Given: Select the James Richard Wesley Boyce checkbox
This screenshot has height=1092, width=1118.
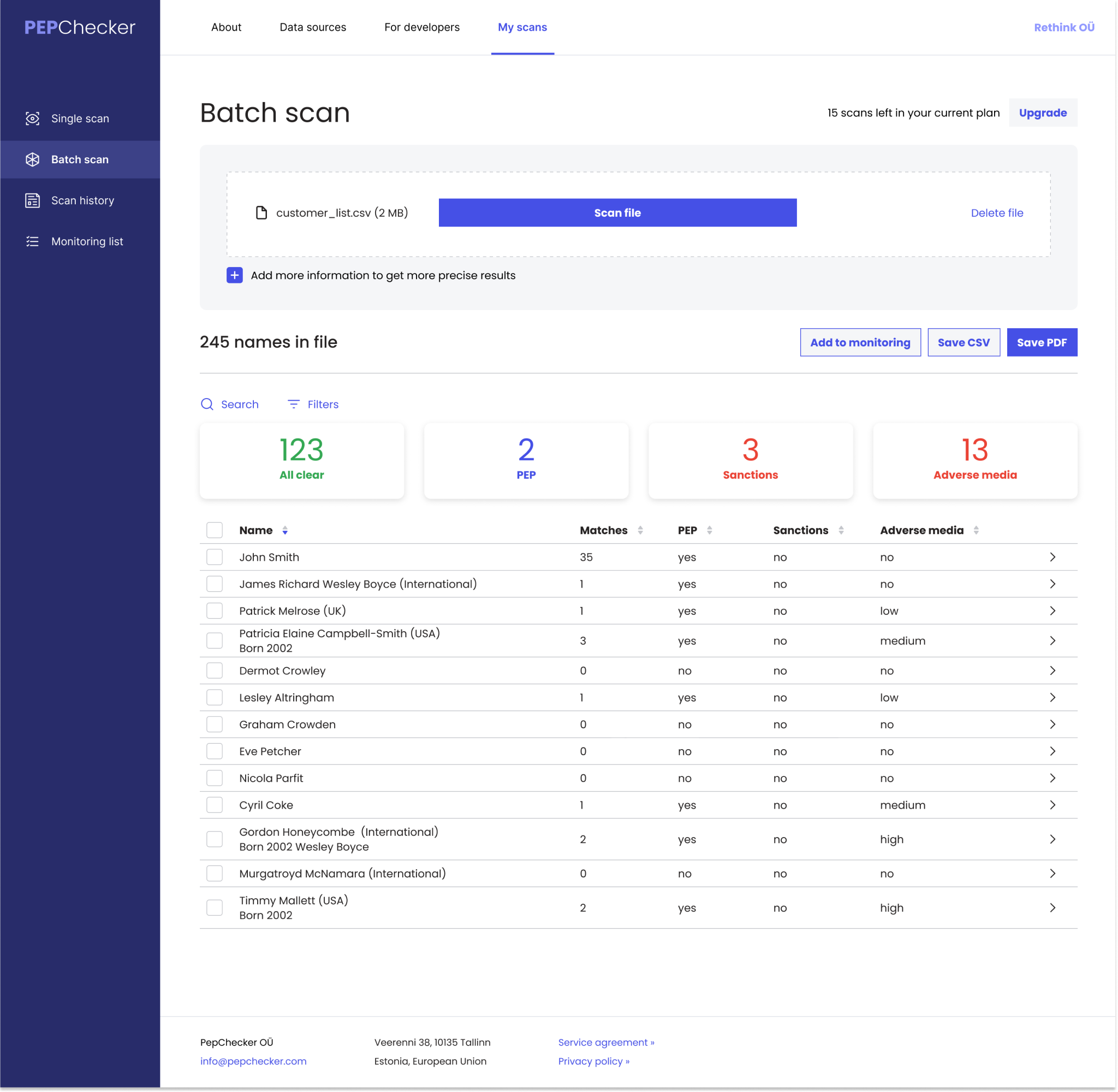Looking at the screenshot, I should point(215,584).
